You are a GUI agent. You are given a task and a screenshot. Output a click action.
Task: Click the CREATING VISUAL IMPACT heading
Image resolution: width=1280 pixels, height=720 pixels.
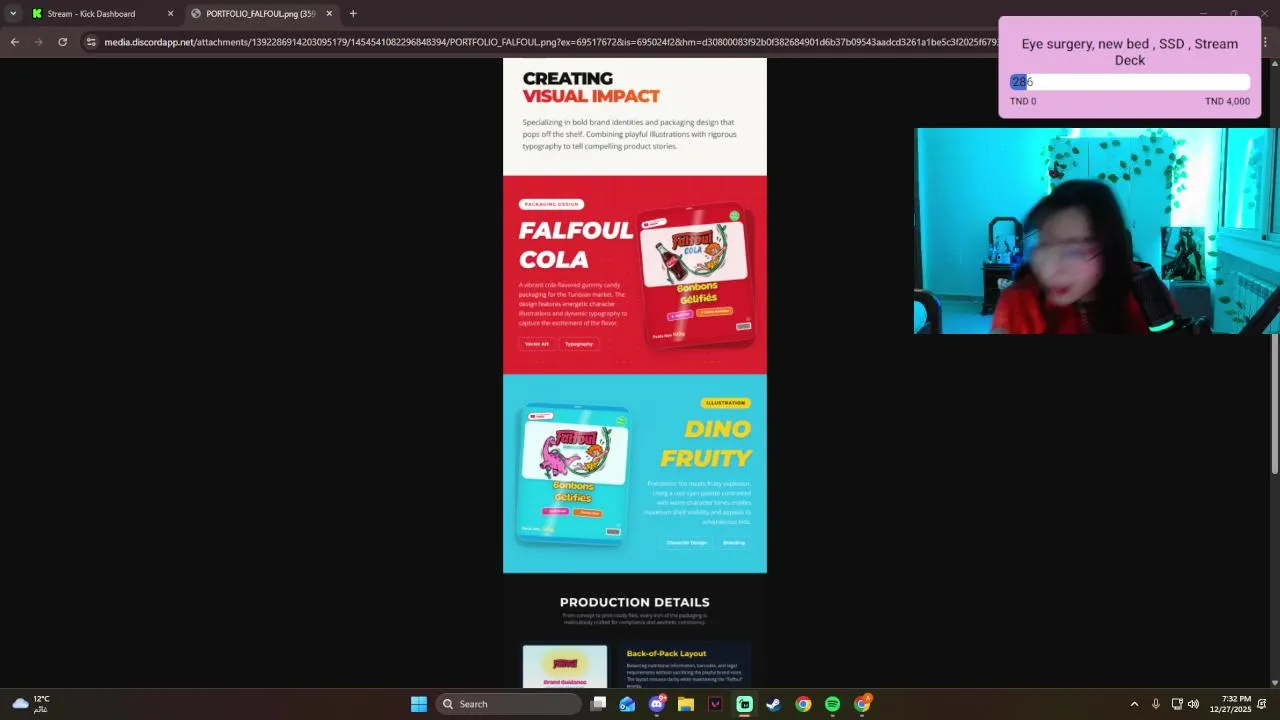[x=591, y=87]
